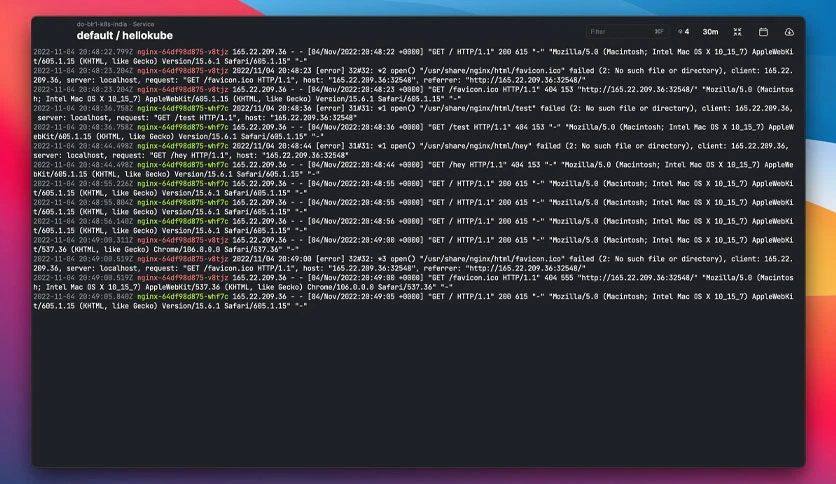Viewport: 836px width, 484px height.
Task: Toggle the collapse/compact view arrows icon
Action: pyautogui.click(x=737, y=32)
